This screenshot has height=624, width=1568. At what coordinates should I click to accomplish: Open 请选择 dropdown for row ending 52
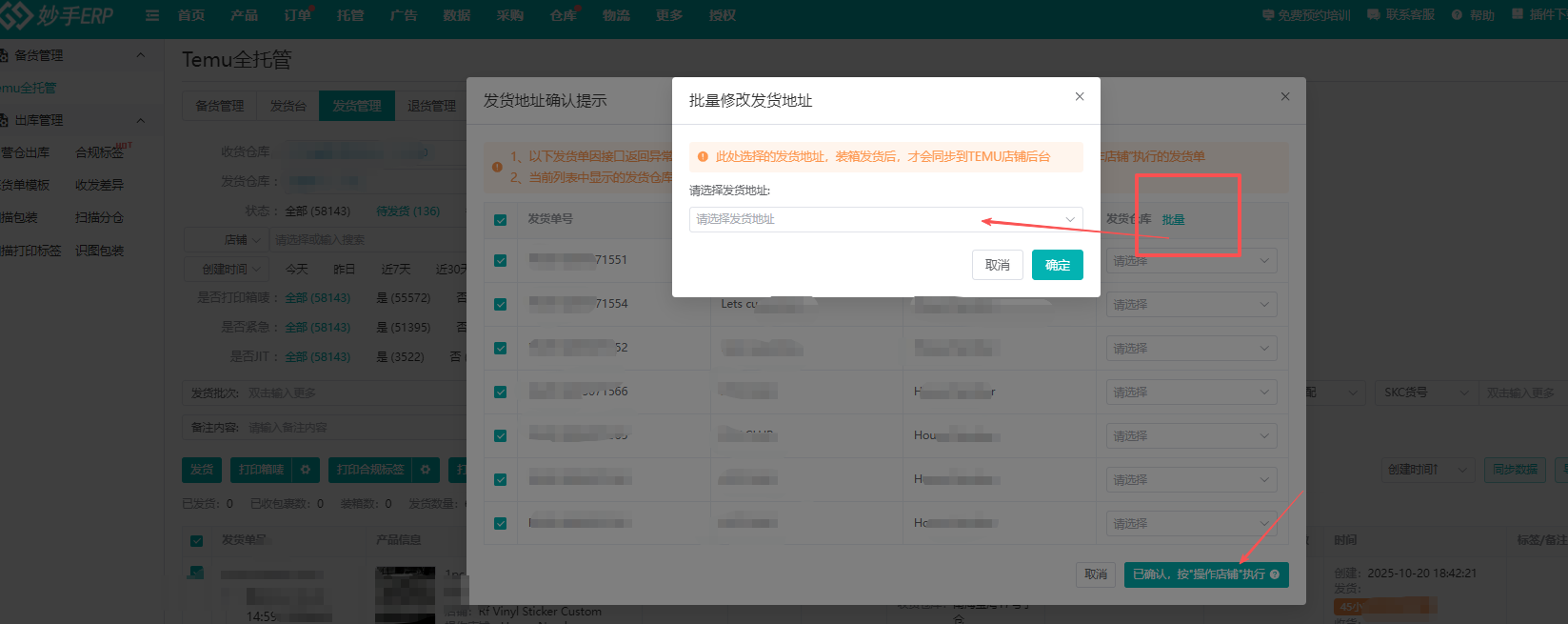[x=1191, y=348]
